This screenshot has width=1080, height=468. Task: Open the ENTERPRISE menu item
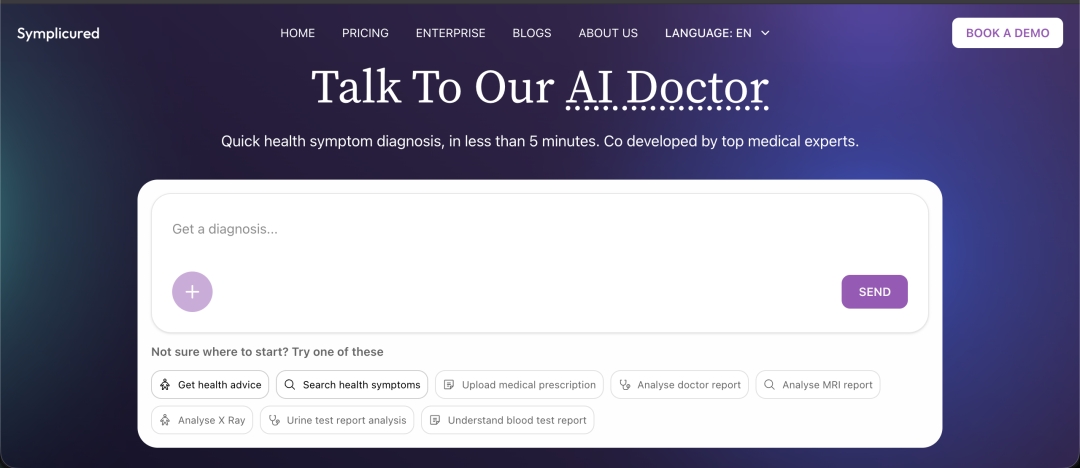click(450, 33)
